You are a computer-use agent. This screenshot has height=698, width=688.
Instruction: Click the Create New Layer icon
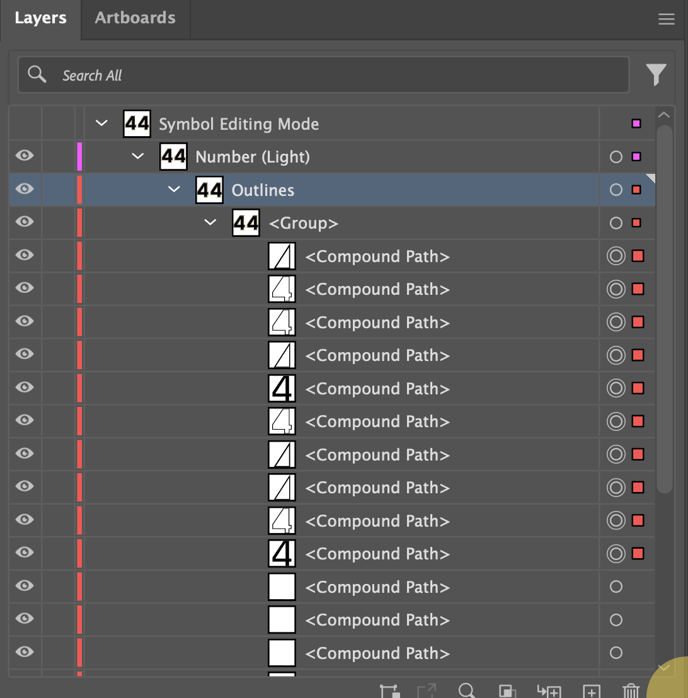pos(591,690)
